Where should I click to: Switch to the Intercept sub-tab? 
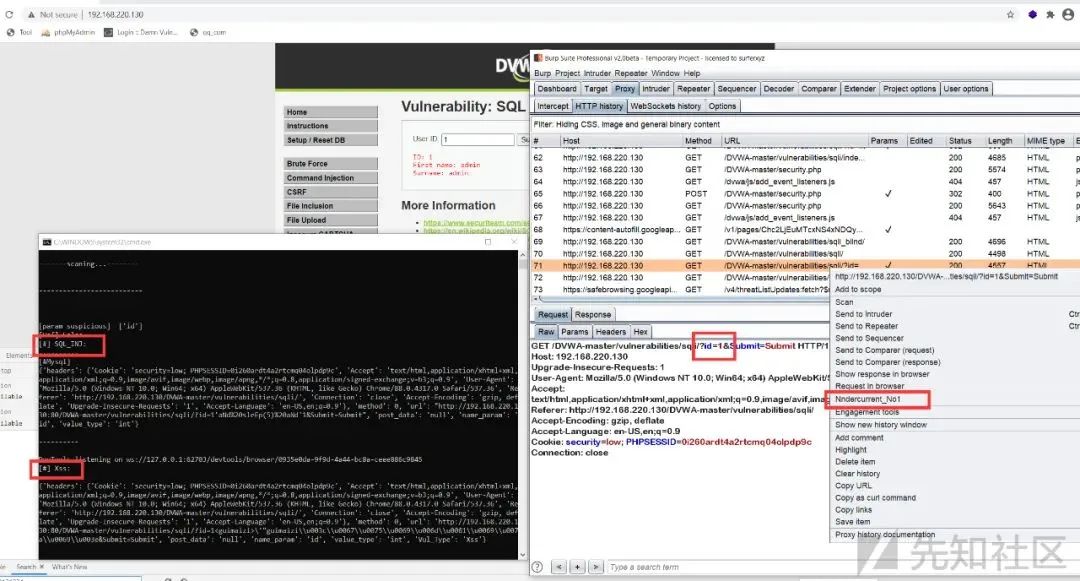[x=553, y=106]
